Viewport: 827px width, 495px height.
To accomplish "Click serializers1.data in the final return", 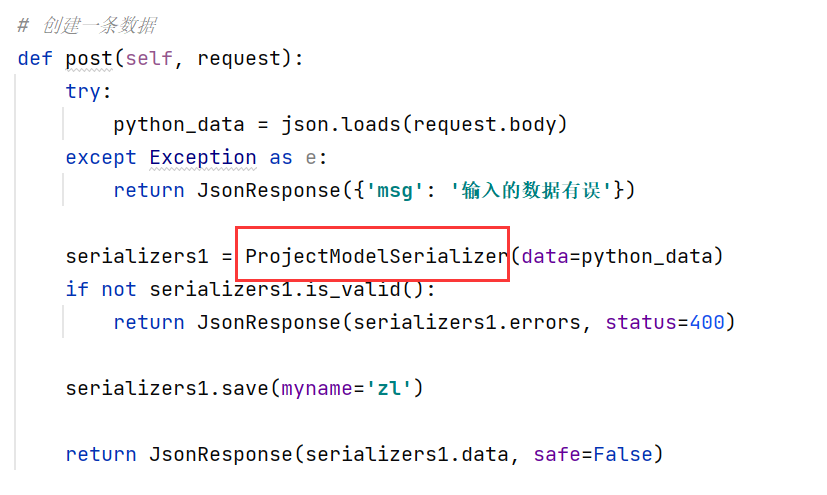I will tap(407, 454).
